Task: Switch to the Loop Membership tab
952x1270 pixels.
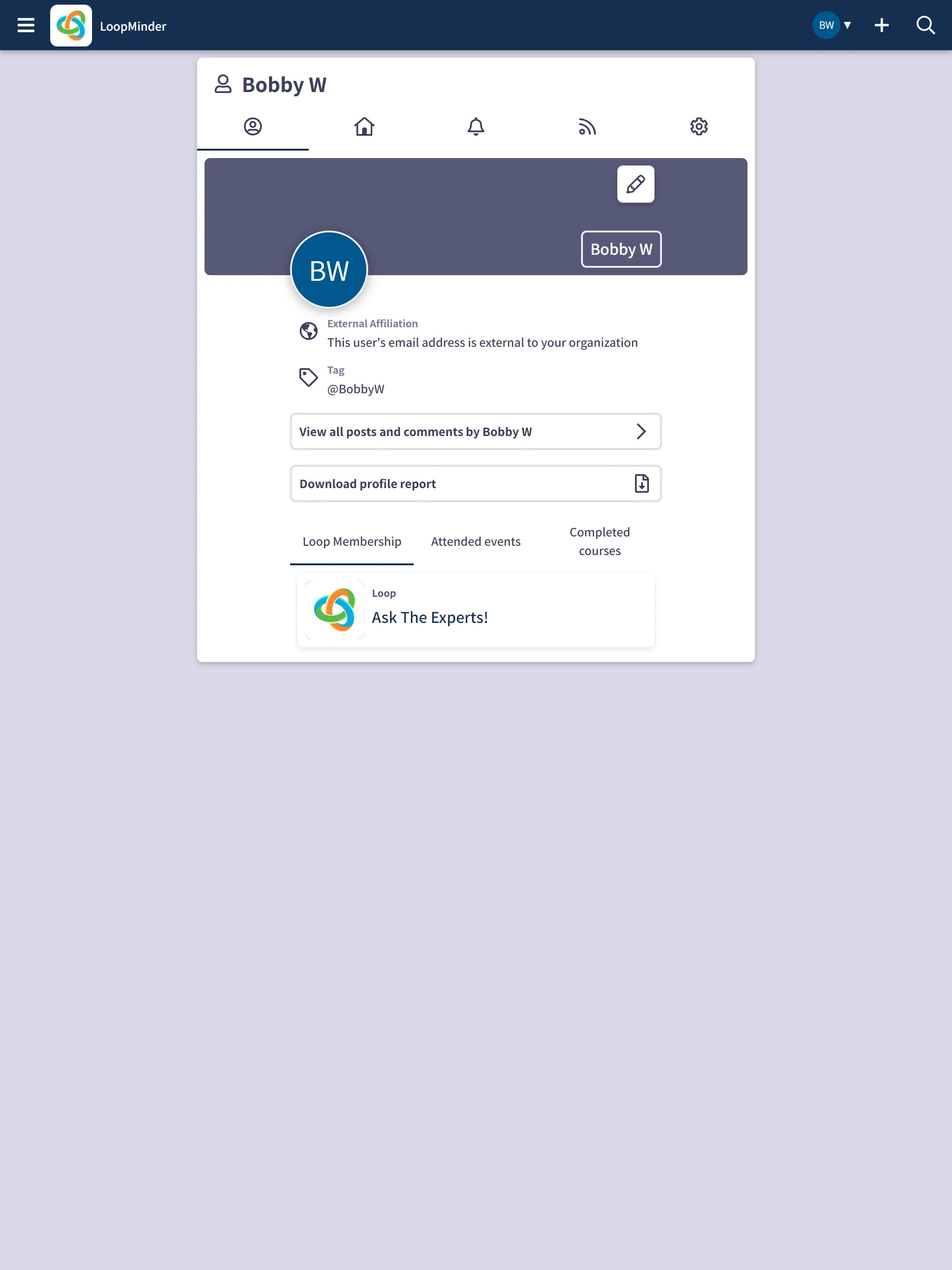Action: [351, 541]
